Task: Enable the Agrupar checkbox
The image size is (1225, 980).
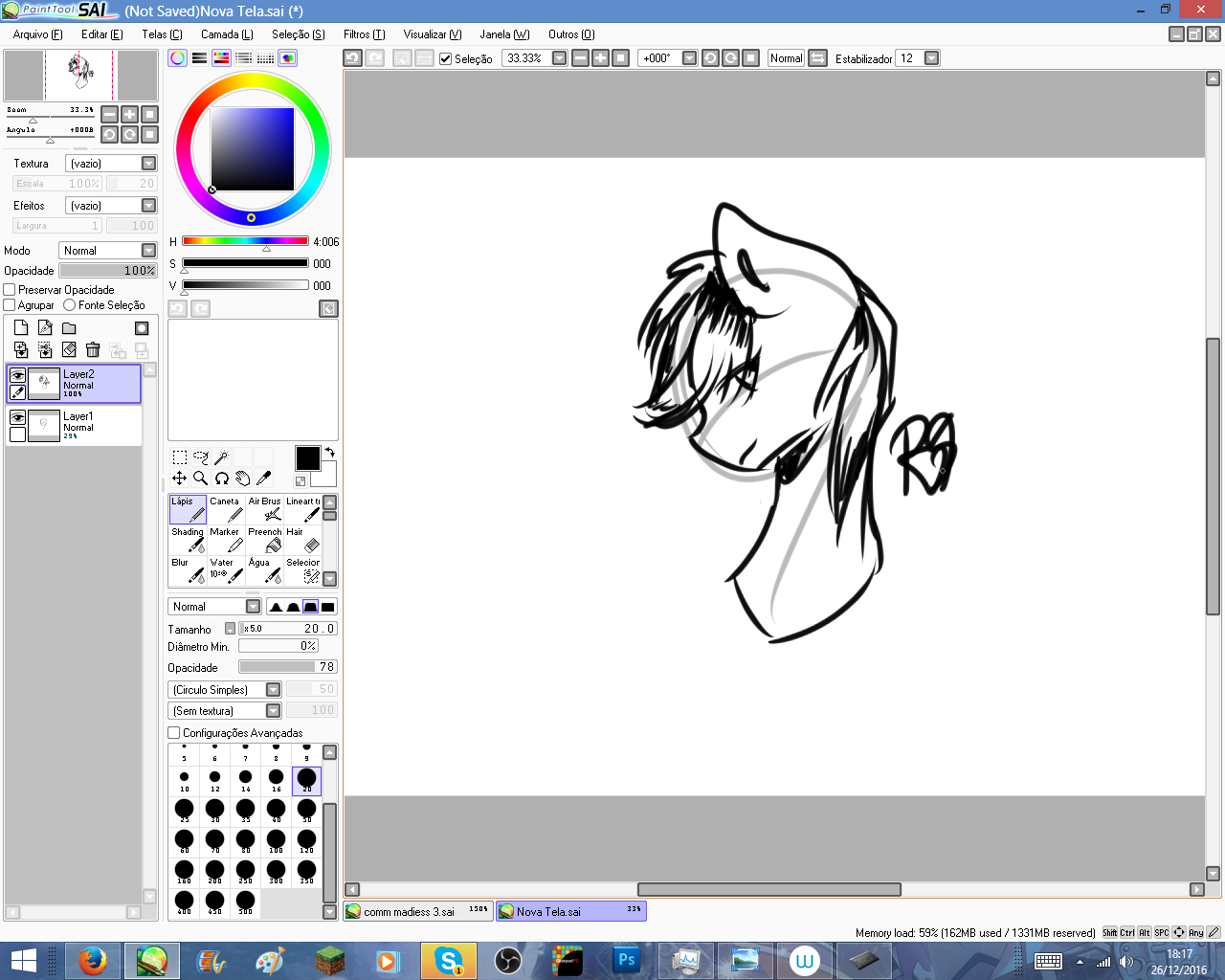Action: [10, 305]
